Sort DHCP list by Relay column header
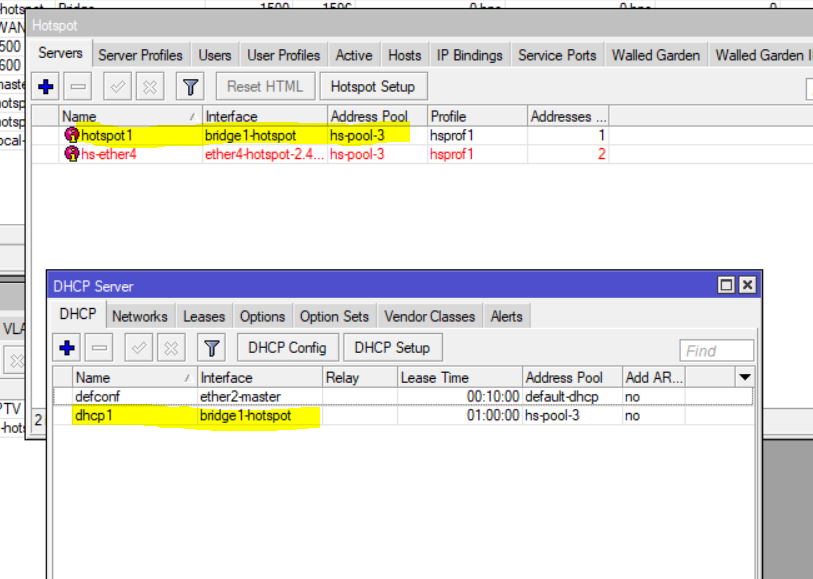 (360, 377)
